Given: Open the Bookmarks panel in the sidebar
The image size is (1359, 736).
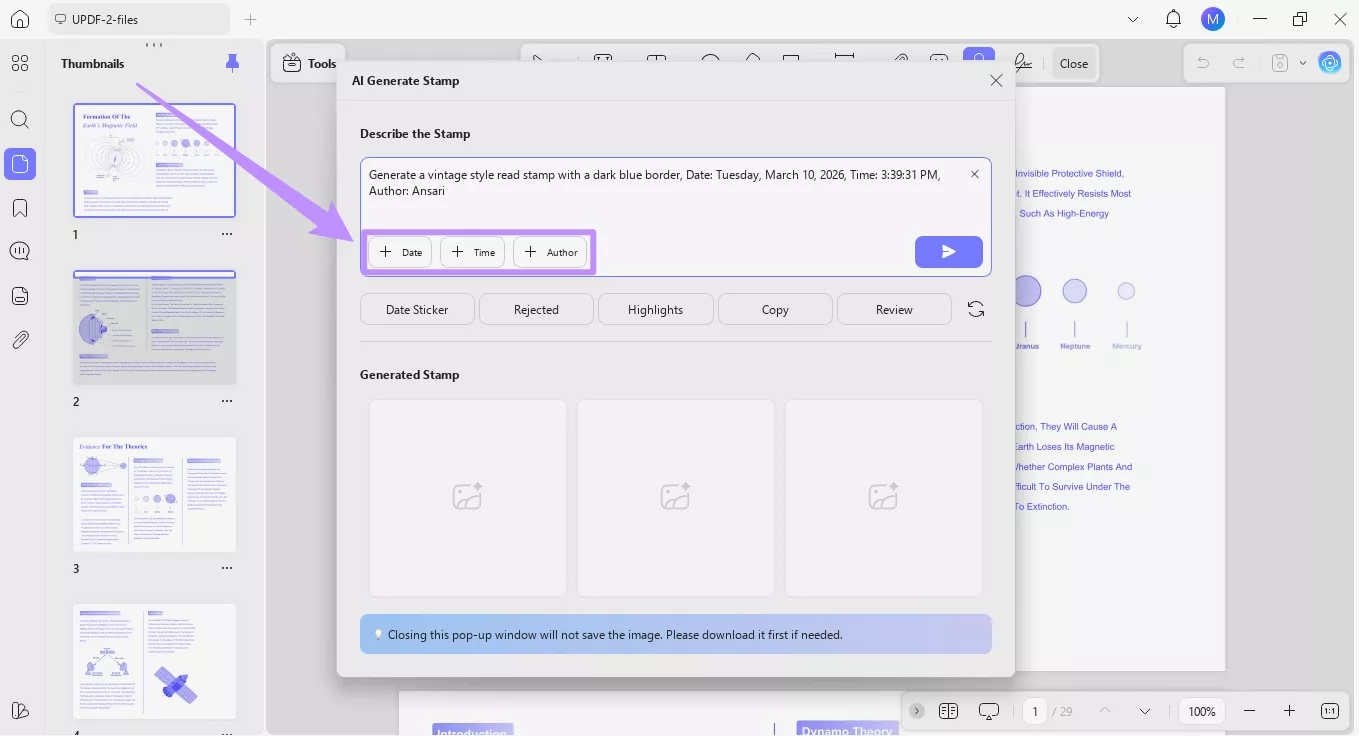Looking at the screenshot, I should click(x=20, y=207).
